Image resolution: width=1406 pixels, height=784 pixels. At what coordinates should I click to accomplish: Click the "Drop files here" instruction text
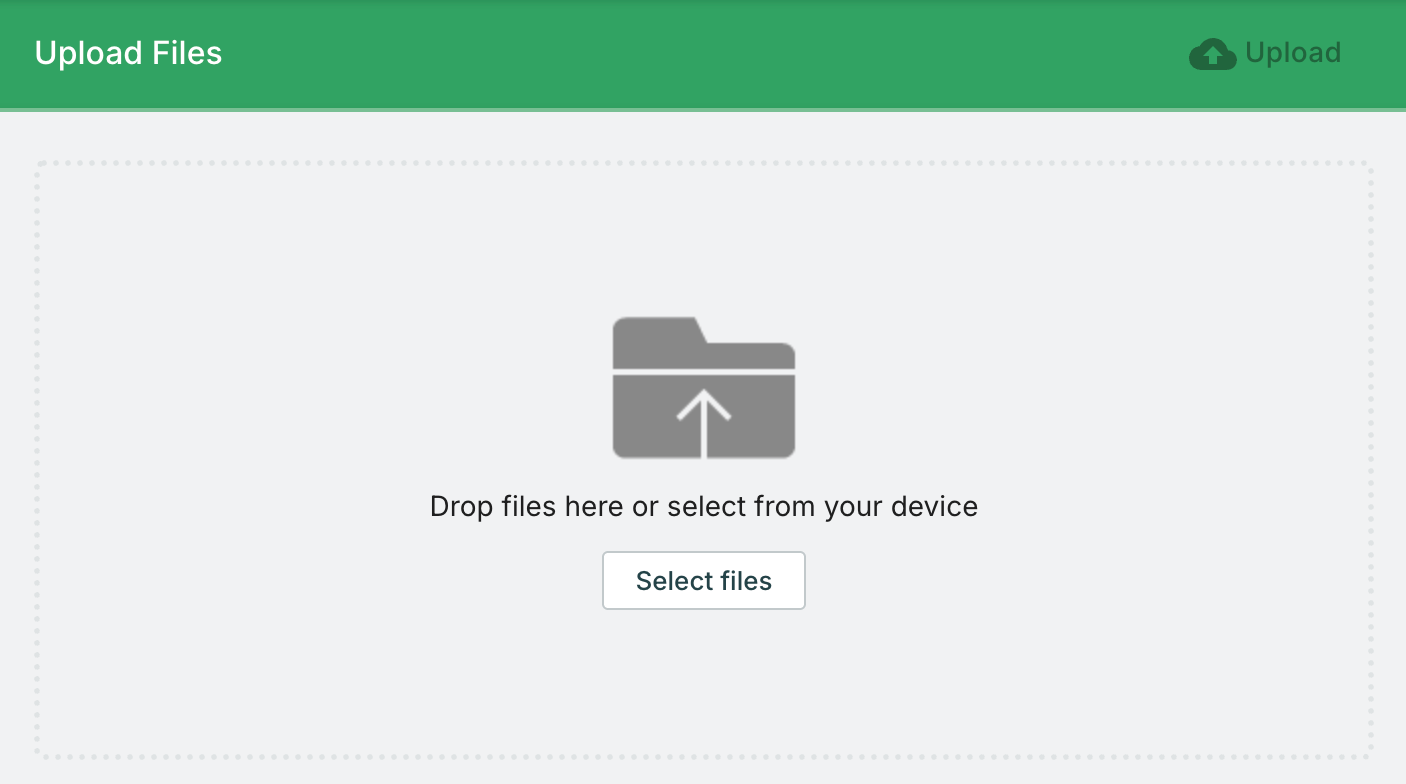703,506
